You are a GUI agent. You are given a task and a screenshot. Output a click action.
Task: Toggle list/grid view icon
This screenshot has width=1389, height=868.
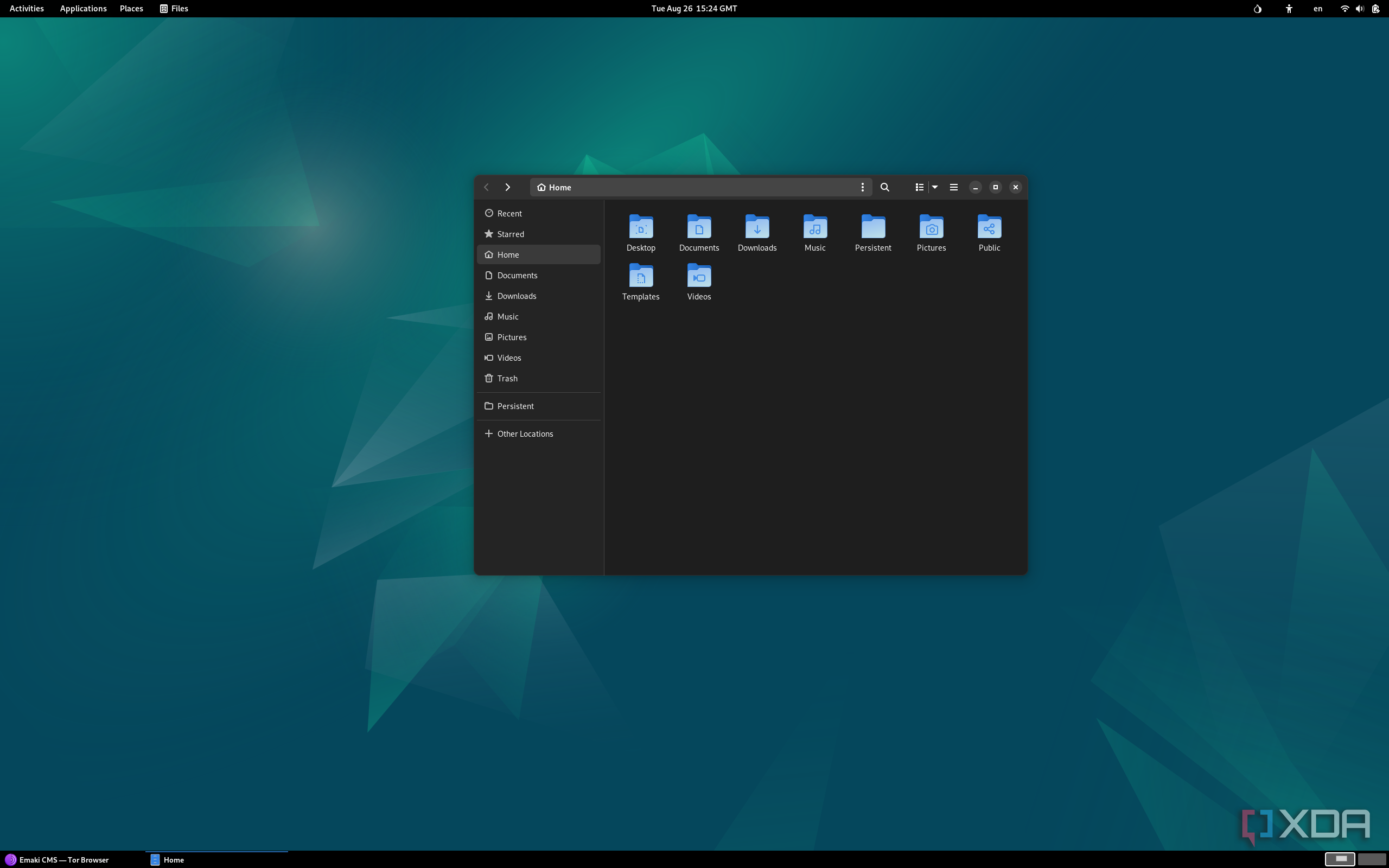coord(919,187)
